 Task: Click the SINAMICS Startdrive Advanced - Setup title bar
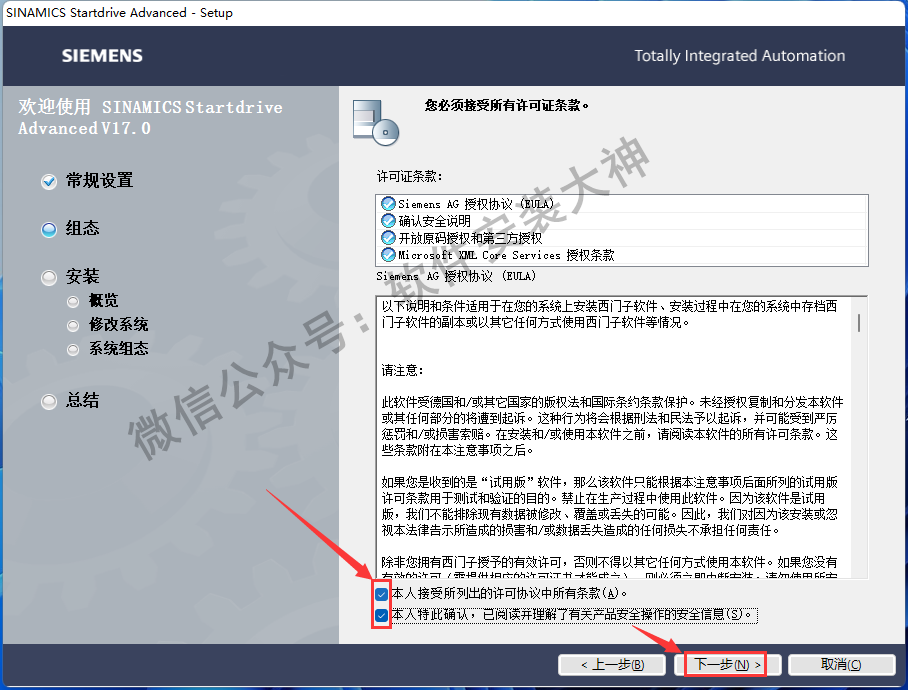coord(454,13)
